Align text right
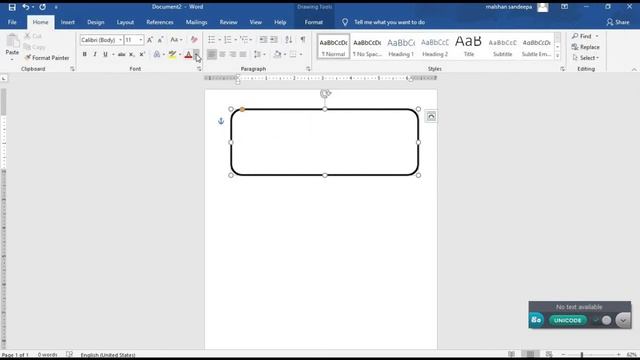Screen dimensions: 640x360 pos(233,54)
